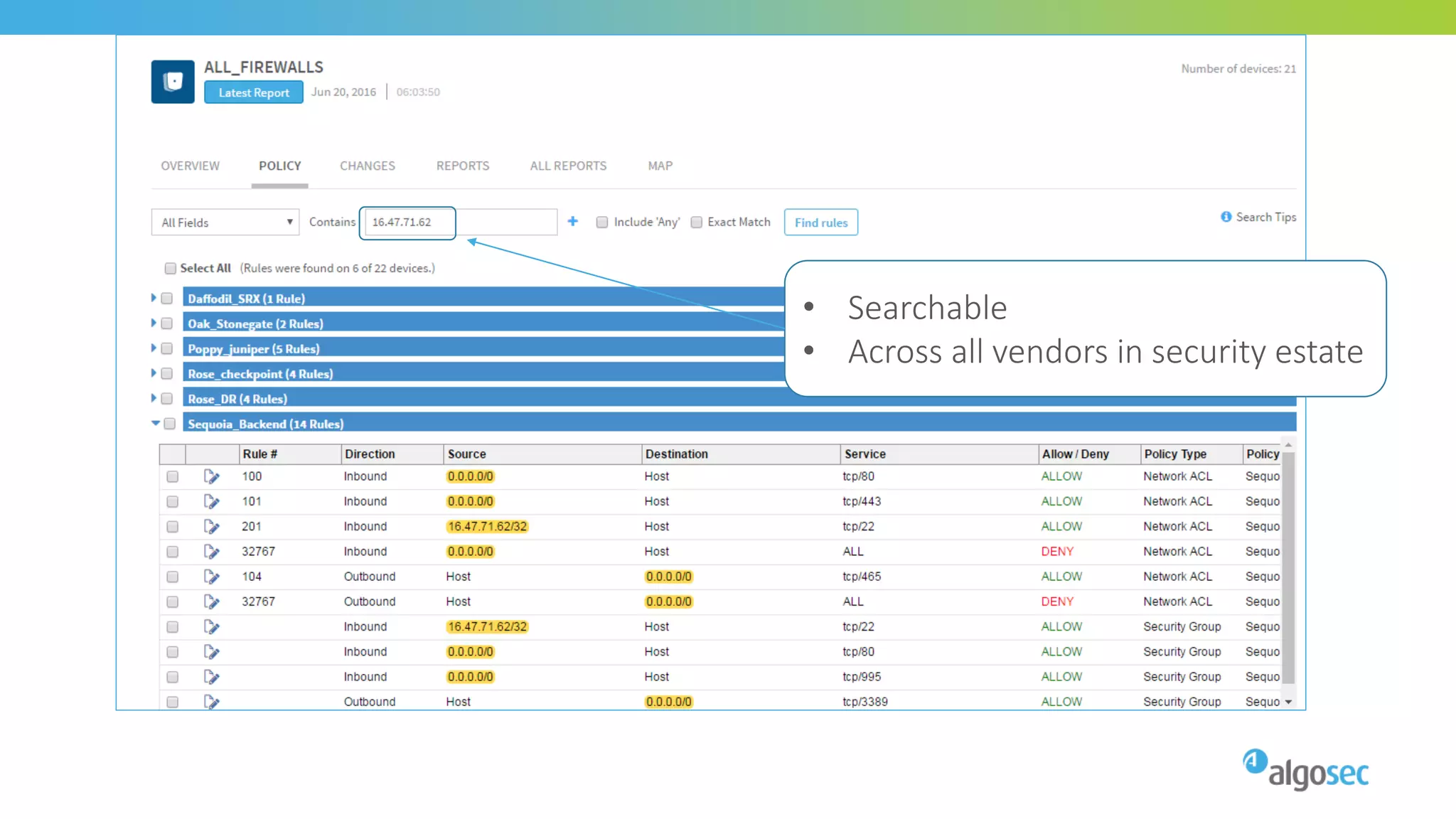The width and height of the screenshot is (1456, 819).
Task: Edit the Security Group tcp/3389 rule icon
Action: [x=211, y=702]
